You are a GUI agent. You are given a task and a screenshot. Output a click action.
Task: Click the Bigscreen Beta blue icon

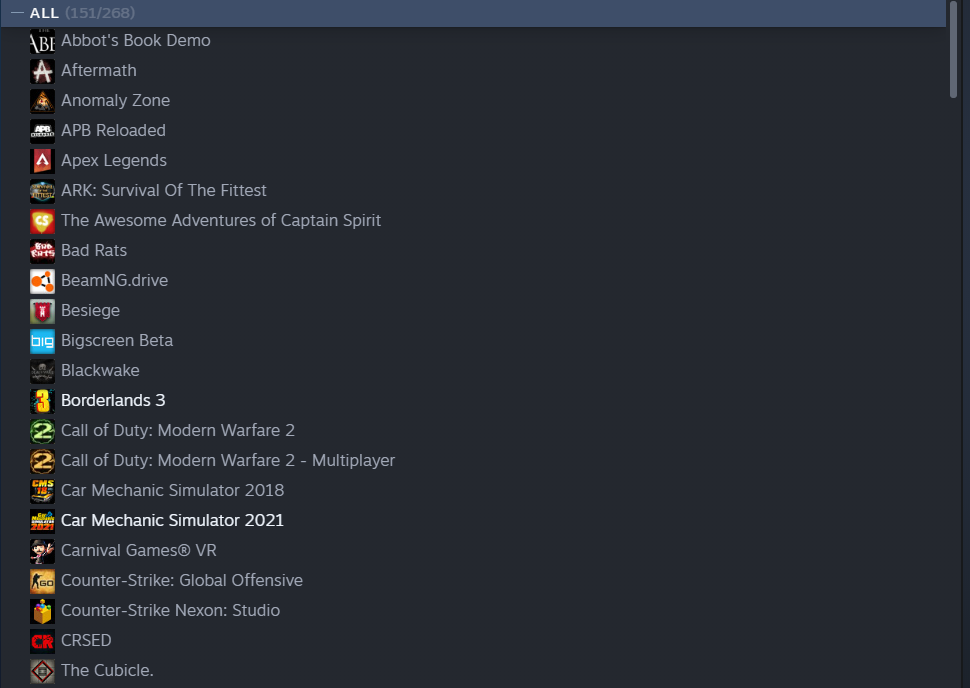point(42,340)
